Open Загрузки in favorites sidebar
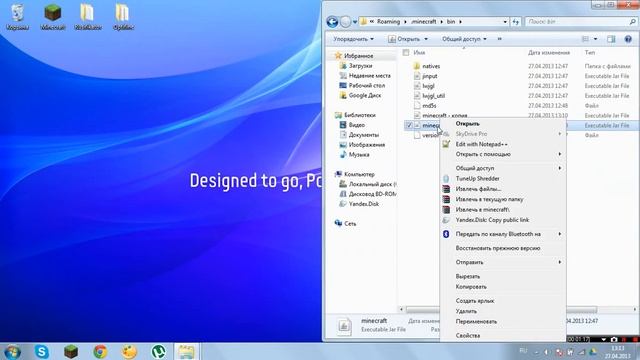 [x=360, y=66]
